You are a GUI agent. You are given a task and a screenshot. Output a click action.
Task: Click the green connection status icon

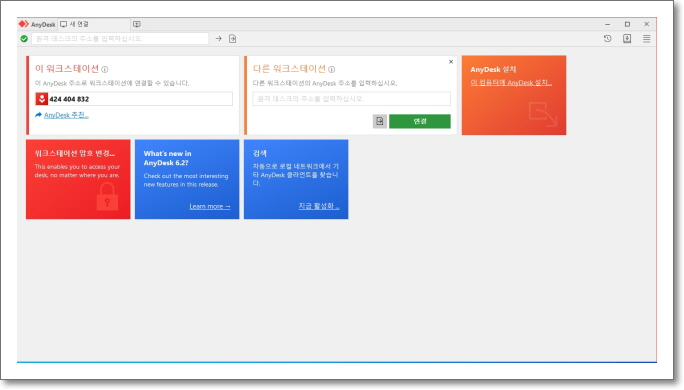pyautogui.click(x=24, y=39)
